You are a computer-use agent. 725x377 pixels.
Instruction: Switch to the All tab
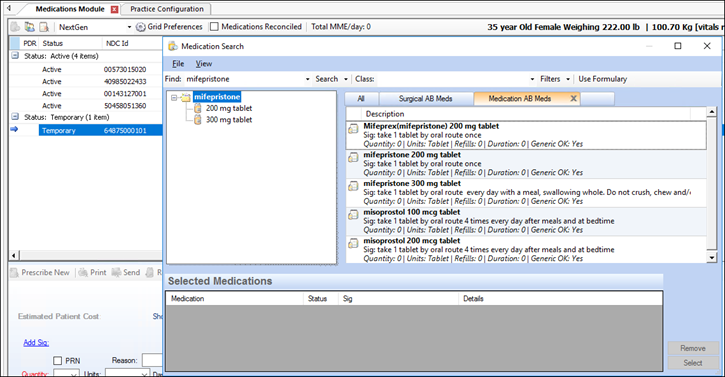(361, 99)
